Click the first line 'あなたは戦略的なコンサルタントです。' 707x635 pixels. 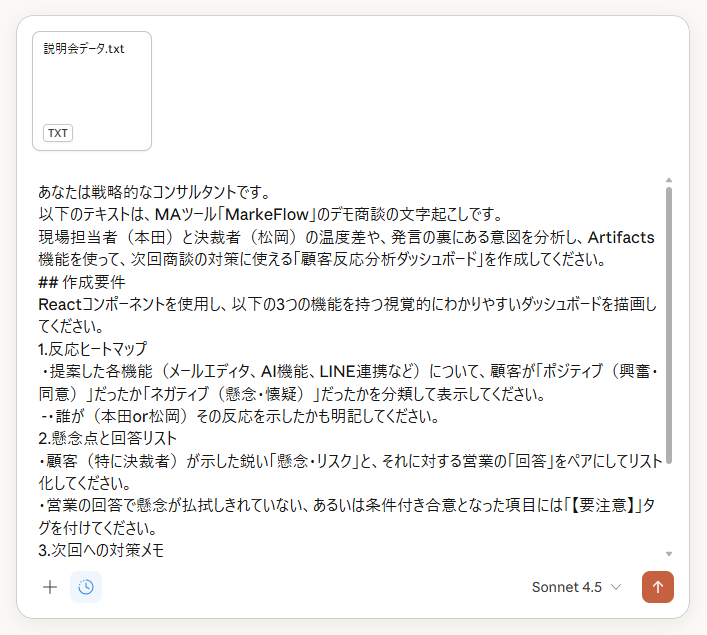point(154,193)
